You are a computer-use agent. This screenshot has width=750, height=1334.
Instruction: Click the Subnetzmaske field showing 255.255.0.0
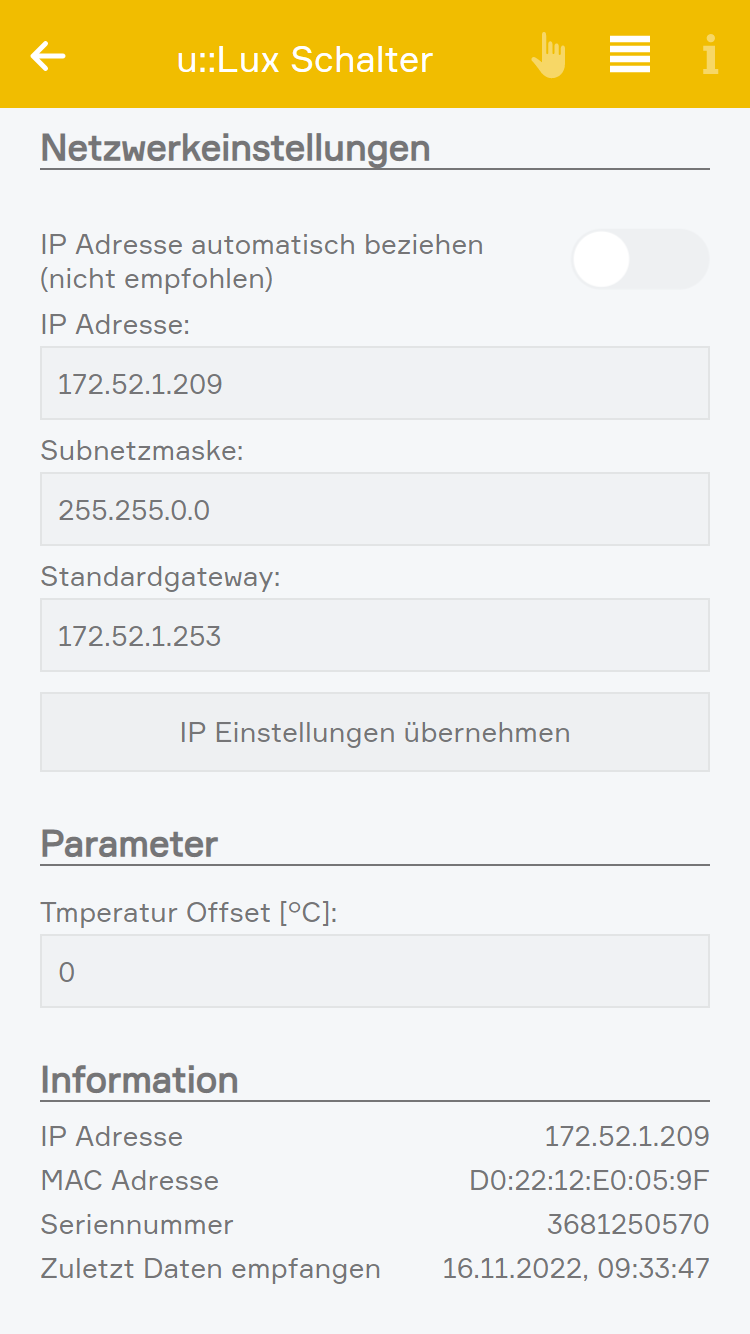coord(375,509)
